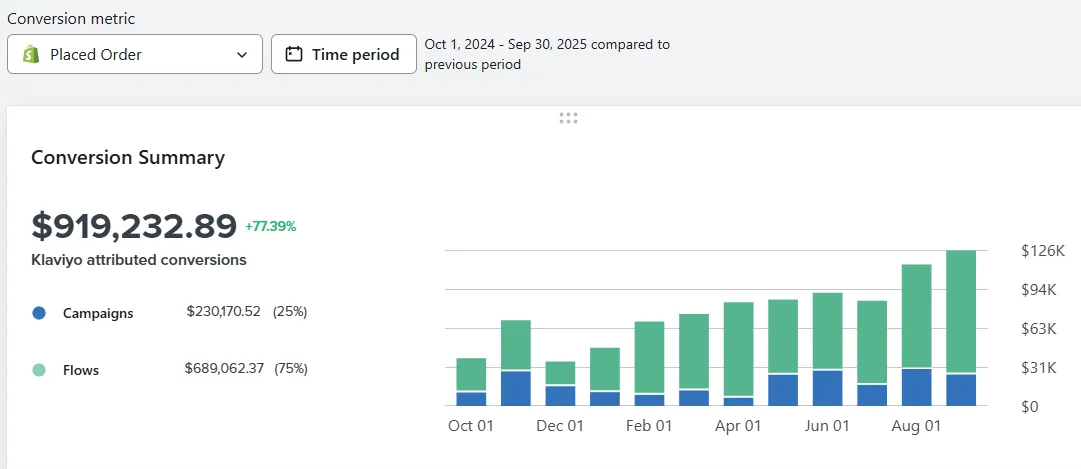The width and height of the screenshot is (1081, 469).
Task: Expand the Placed Order dropdown chevron
Action: point(242,55)
